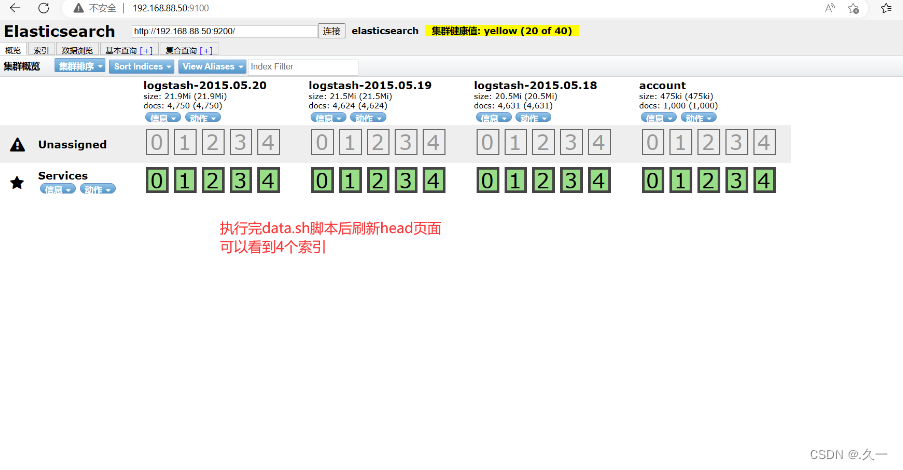Screen dimensions: 903x470
Task: Switch to the 索引 indices tab
Action: 40,50
